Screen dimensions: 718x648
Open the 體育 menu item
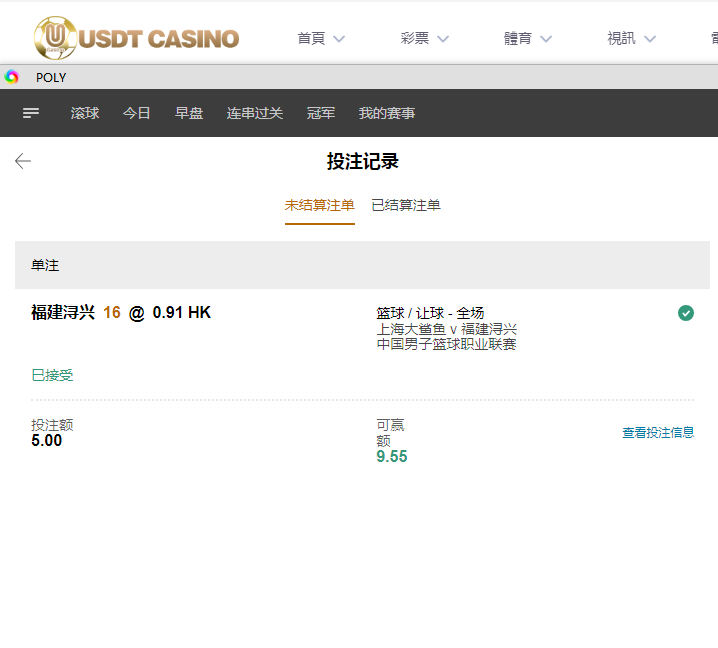pos(518,38)
